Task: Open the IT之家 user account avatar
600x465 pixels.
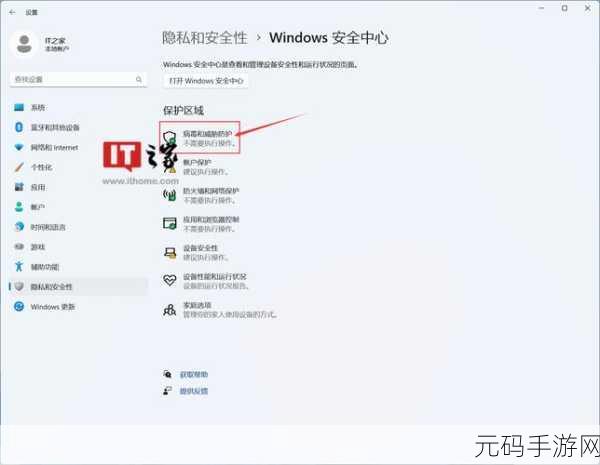Action: click(x=24, y=44)
